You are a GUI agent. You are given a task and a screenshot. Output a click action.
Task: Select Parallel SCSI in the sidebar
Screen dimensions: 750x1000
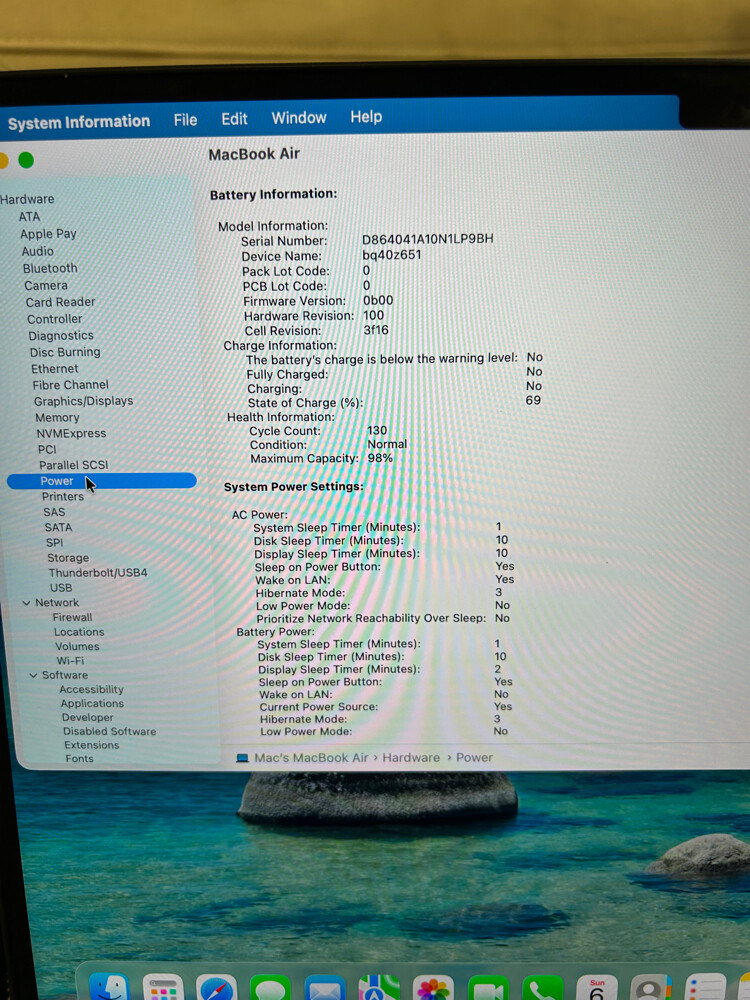click(x=74, y=465)
